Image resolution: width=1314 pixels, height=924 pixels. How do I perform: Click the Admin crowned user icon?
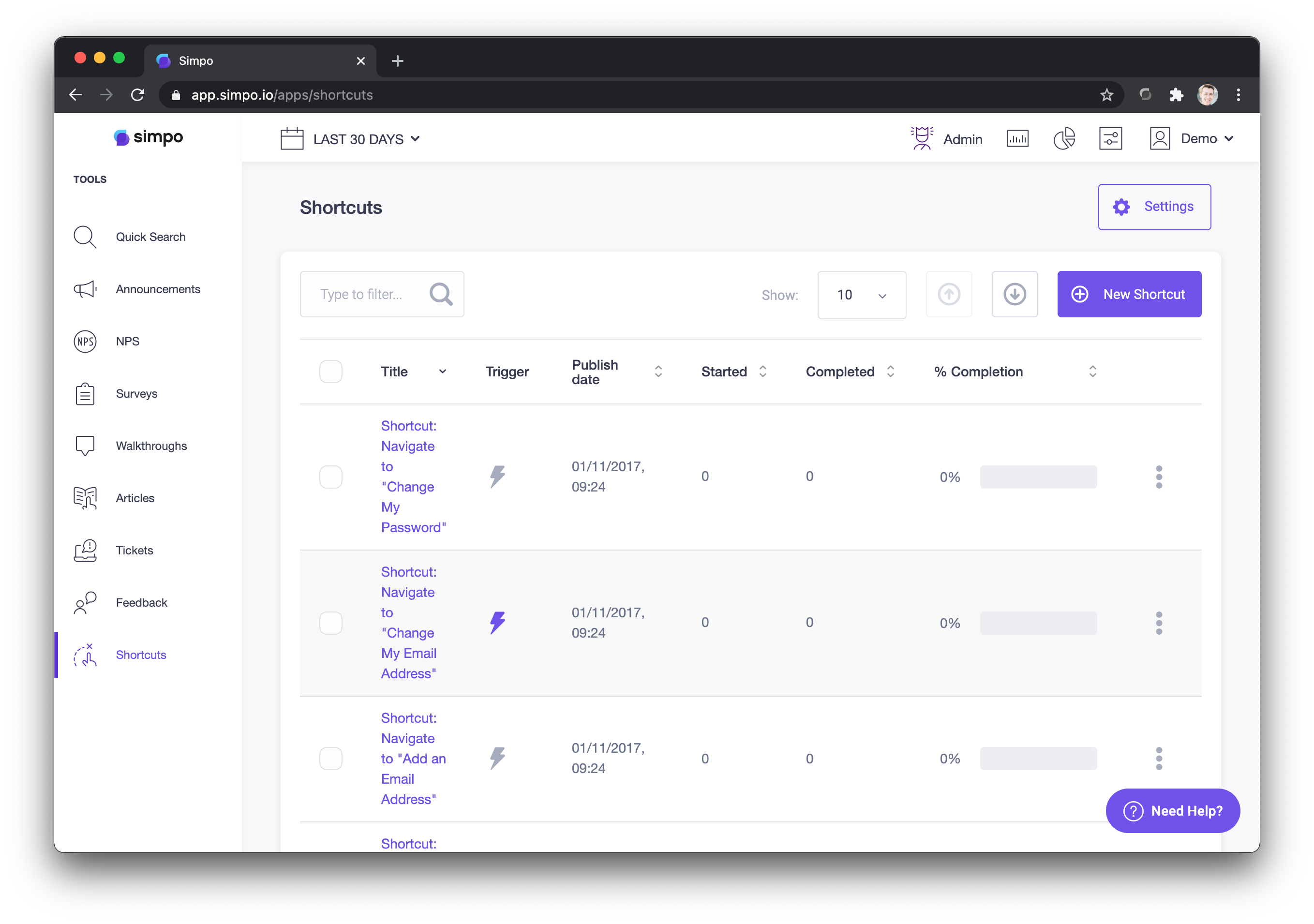pos(922,138)
